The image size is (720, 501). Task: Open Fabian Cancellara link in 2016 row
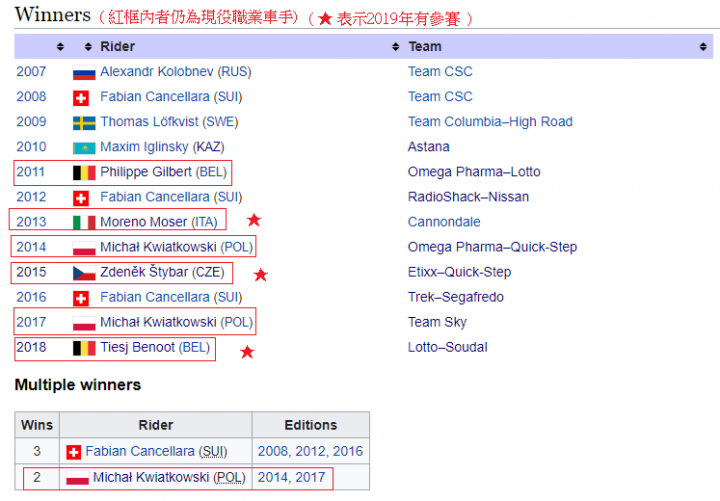(155, 297)
